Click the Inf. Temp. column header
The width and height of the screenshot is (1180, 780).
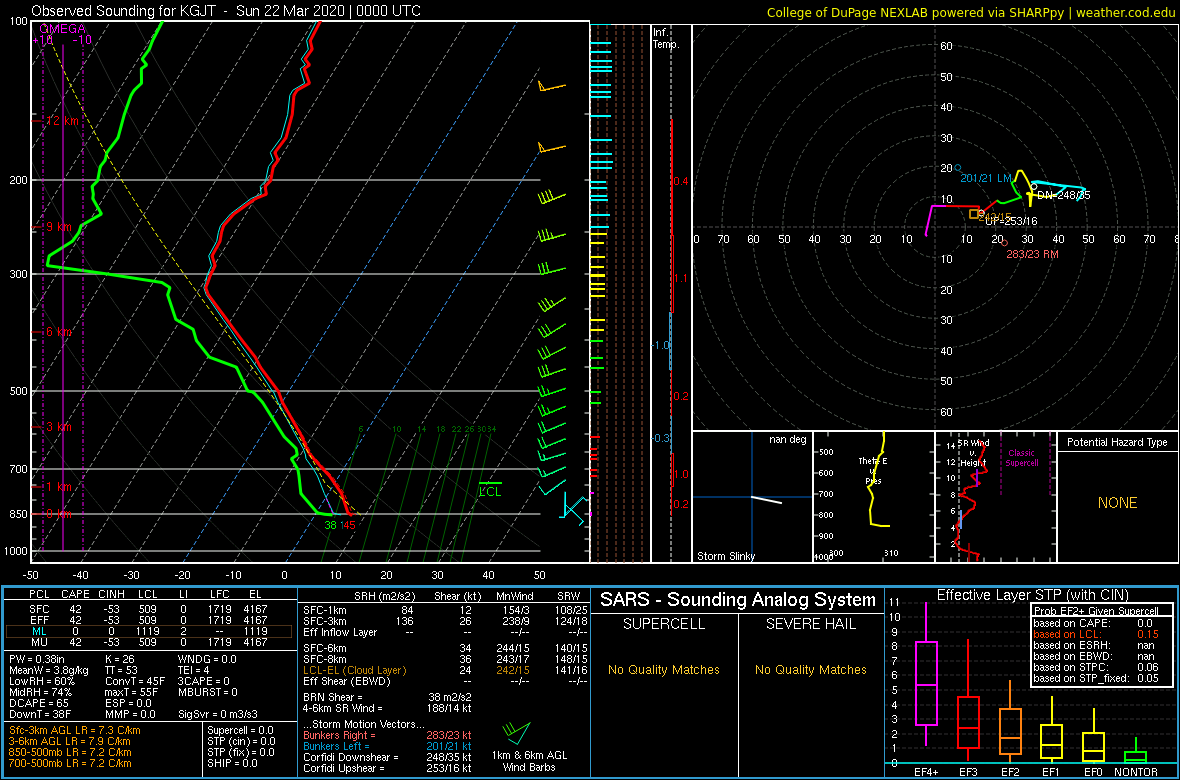(x=666, y=38)
